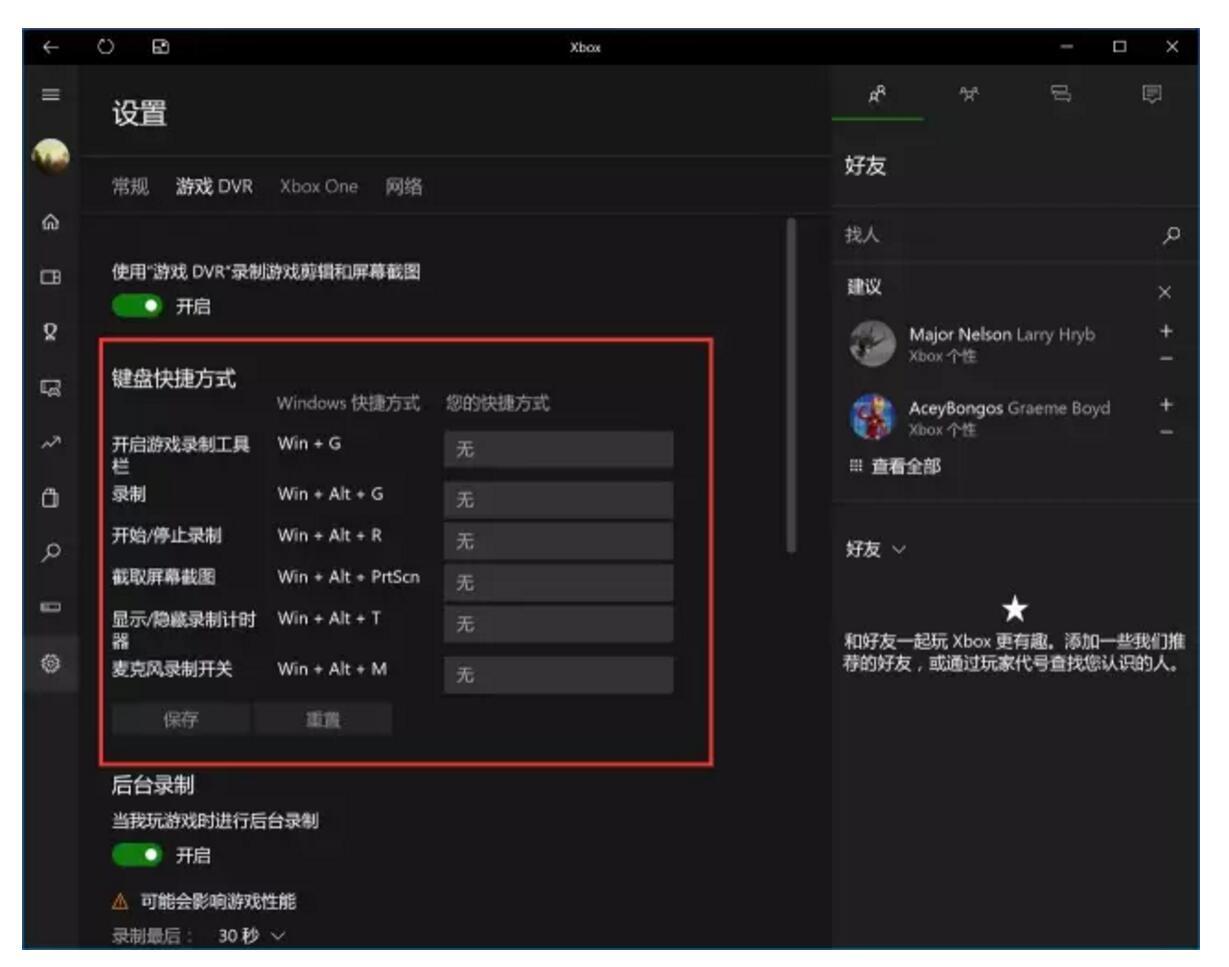Click the 键盘快捷方式 heading
1229x967 pixels.
[x=174, y=379]
